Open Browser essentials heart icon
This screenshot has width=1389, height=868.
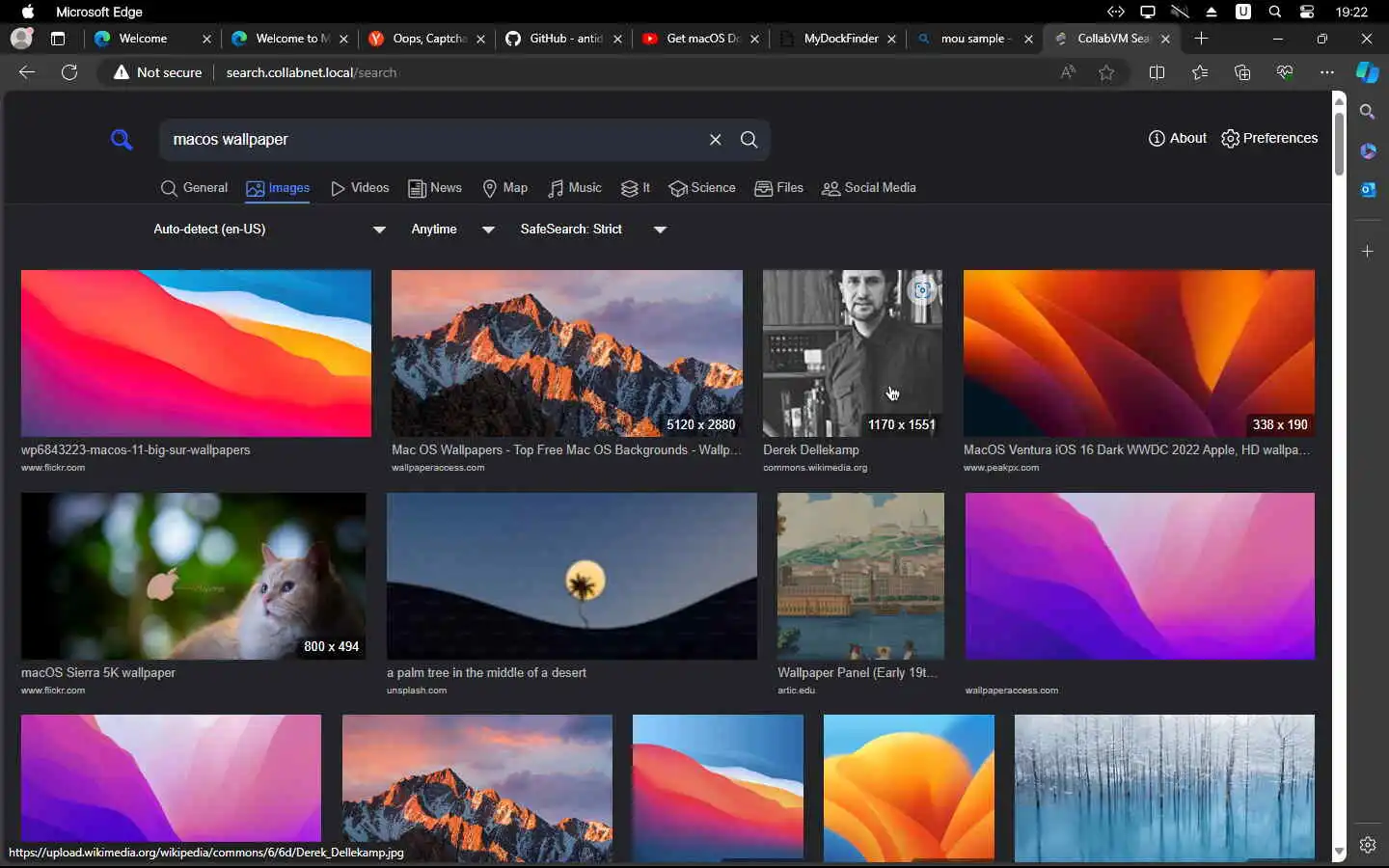(x=1285, y=72)
